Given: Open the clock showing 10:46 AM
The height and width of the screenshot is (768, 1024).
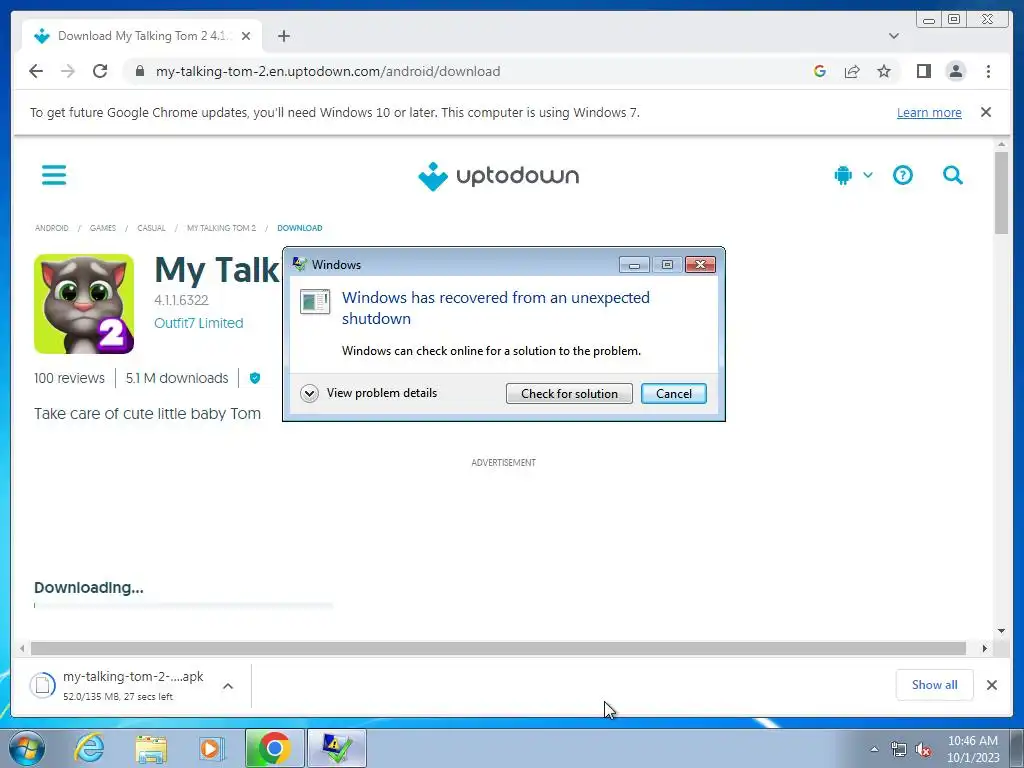Looking at the screenshot, I should click(973, 749).
